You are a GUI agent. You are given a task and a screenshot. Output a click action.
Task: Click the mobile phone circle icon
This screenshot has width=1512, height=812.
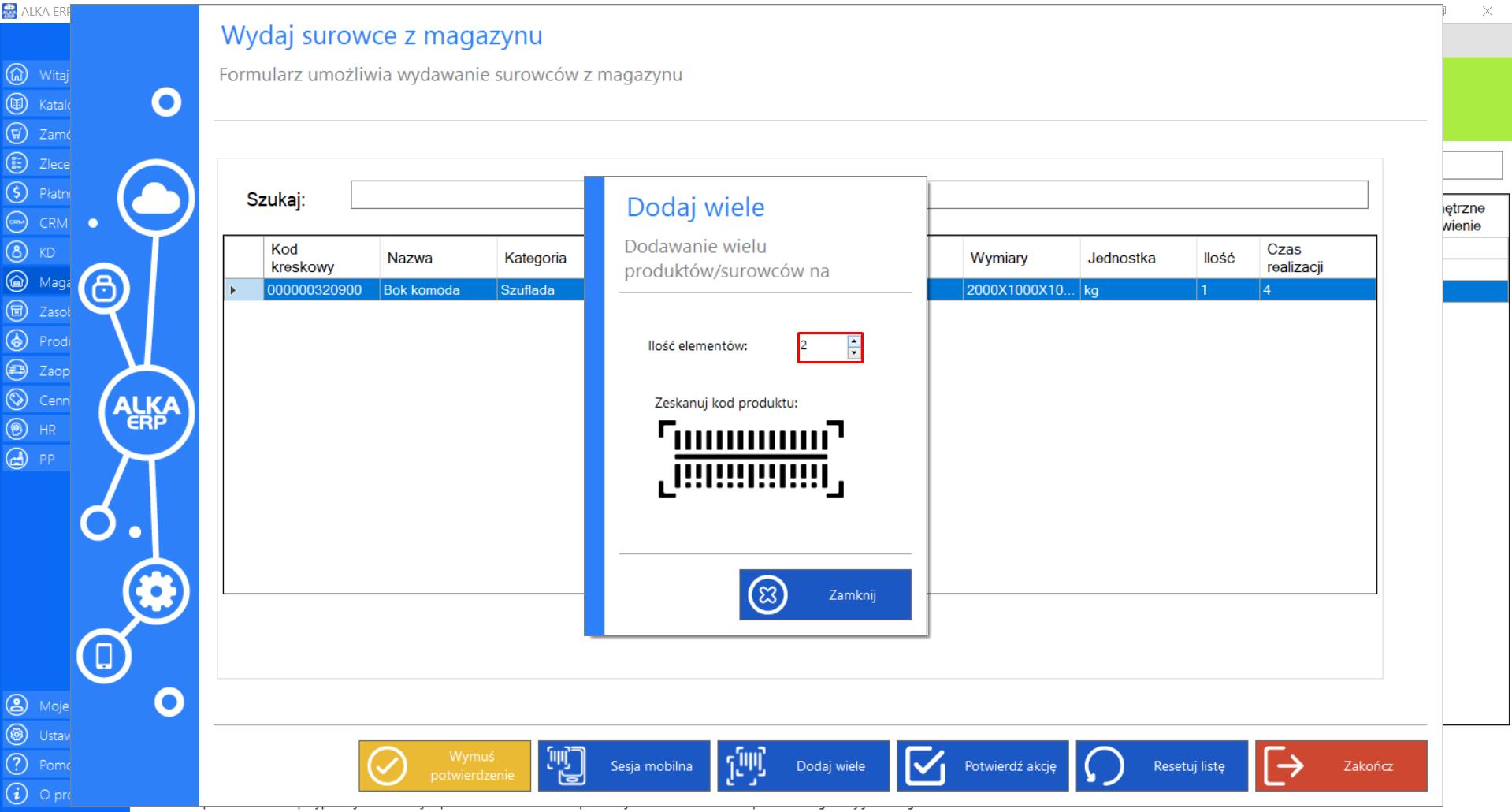[x=104, y=656]
